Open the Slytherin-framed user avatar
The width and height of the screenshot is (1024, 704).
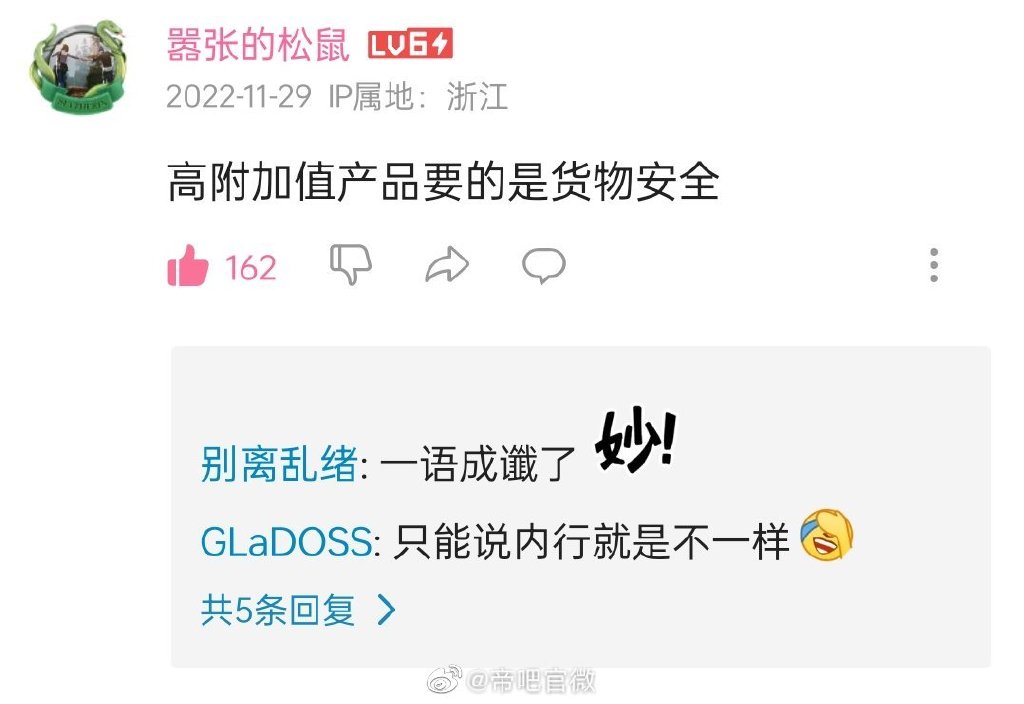point(77,65)
